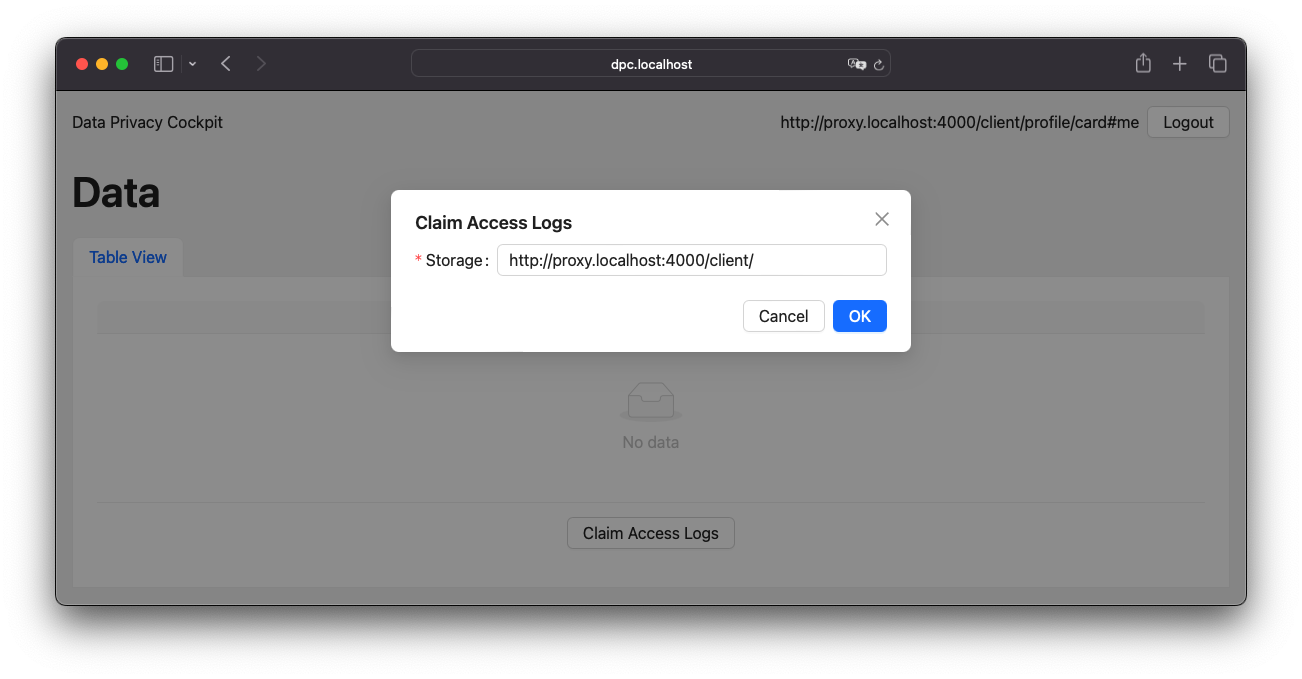The image size is (1302, 679).
Task: Reload the page with the refresh icon
Action: pos(879,64)
